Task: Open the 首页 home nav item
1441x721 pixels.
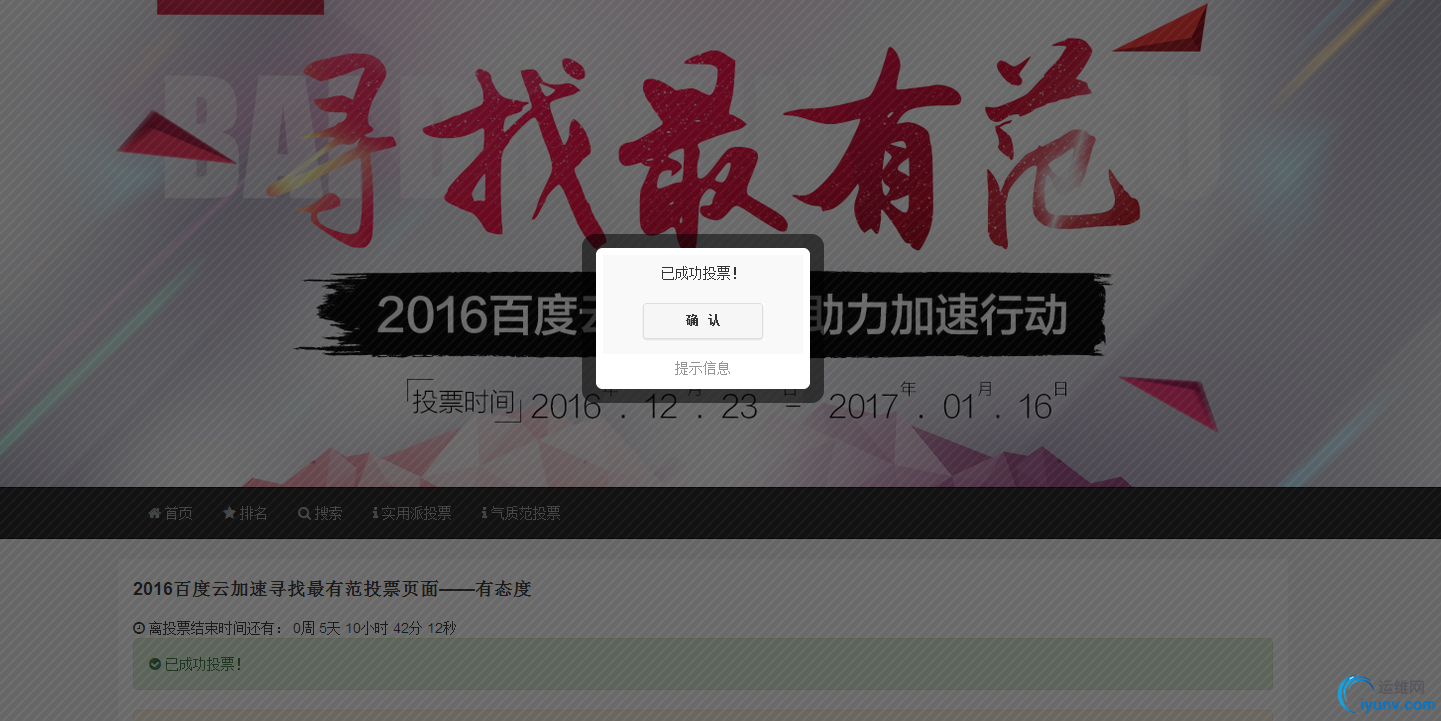Action: tap(170, 513)
